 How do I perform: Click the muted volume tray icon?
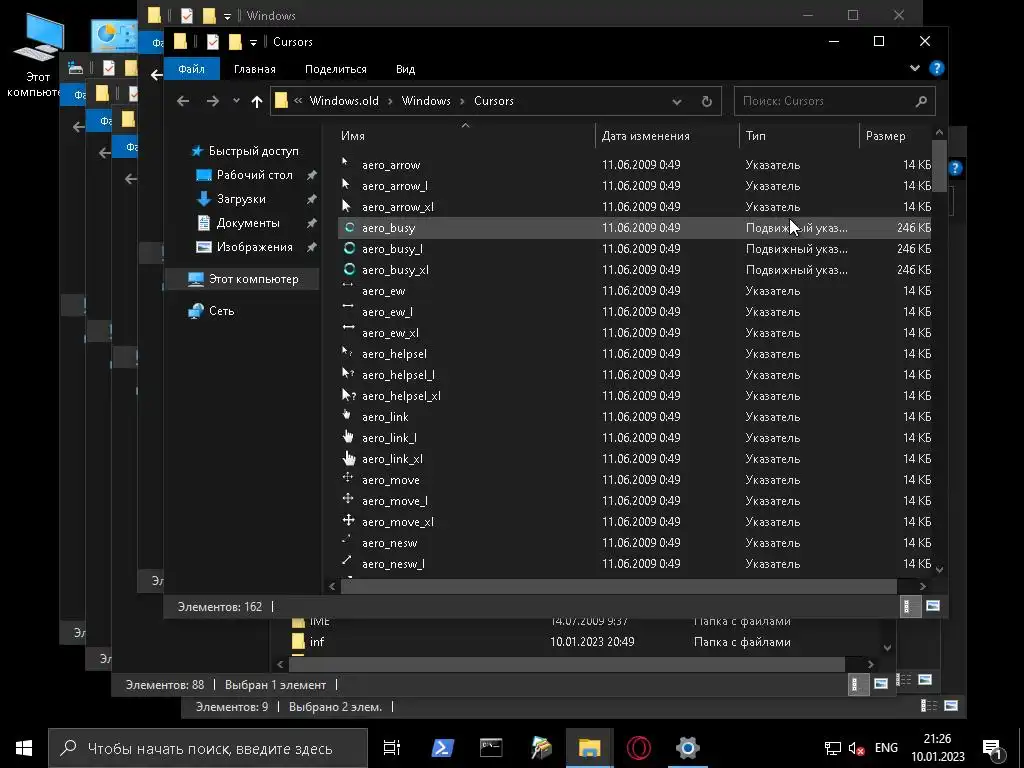pyautogui.click(x=856, y=748)
